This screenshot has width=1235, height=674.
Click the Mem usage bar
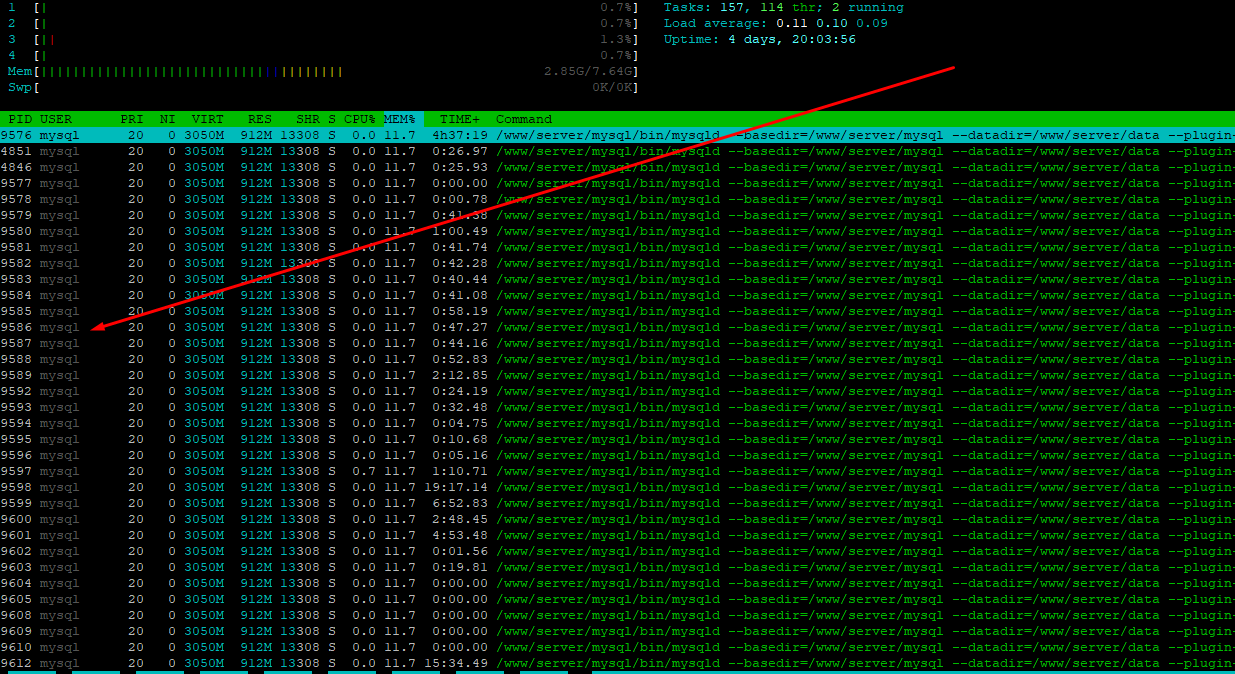323,71
